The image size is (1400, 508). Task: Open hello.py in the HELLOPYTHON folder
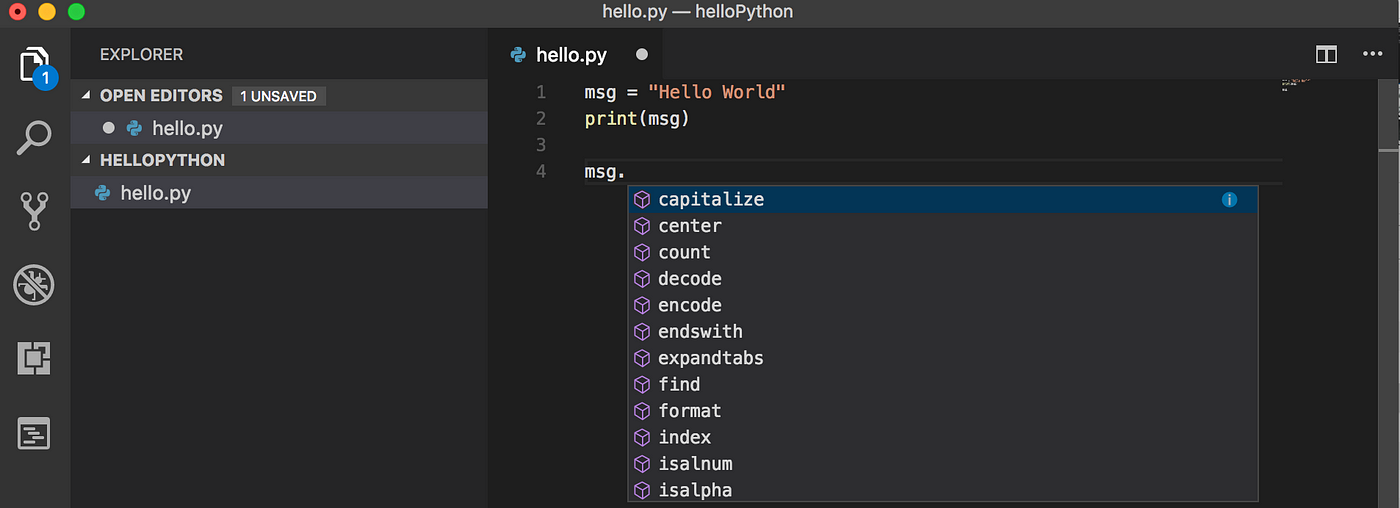(279, 193)
